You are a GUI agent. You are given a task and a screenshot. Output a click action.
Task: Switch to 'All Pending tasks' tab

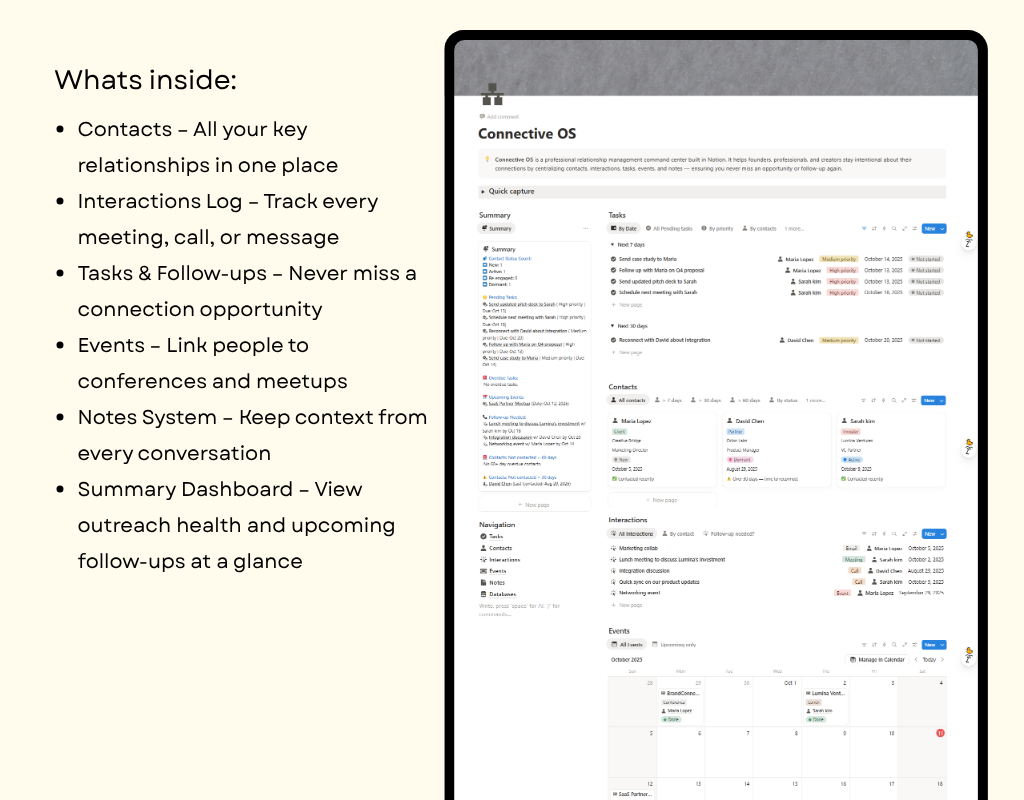669,229
